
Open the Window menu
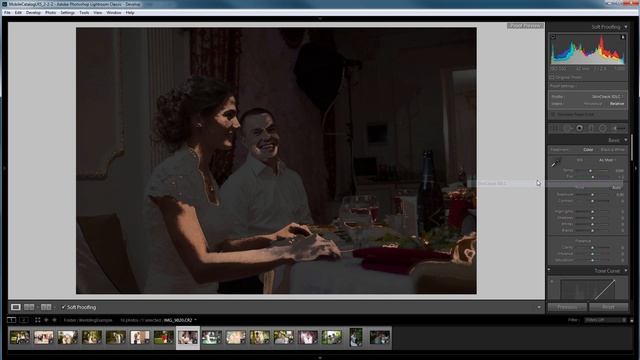click(x=113, y=13)
